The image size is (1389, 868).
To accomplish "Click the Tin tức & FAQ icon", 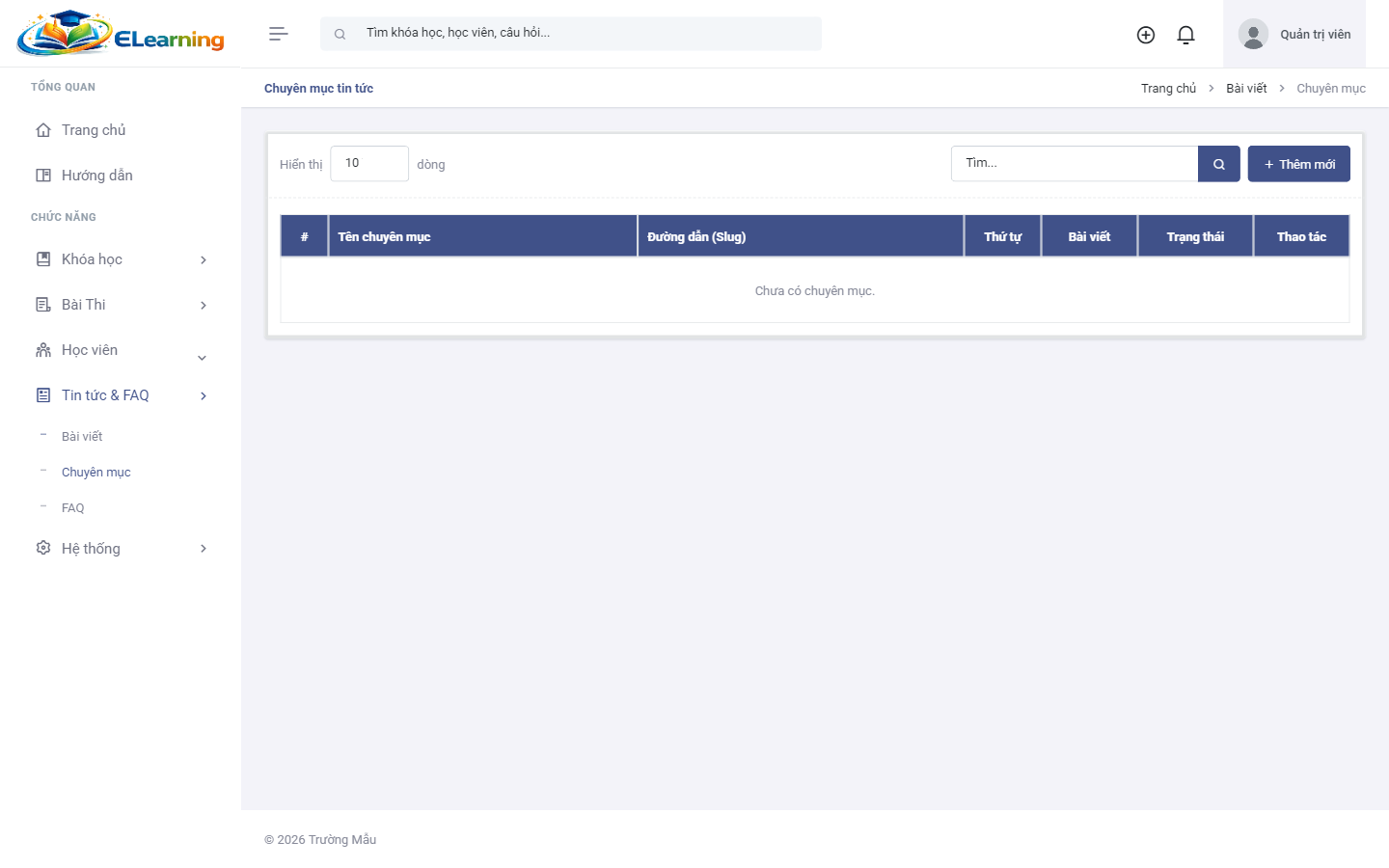I will (x=43, y=395).
